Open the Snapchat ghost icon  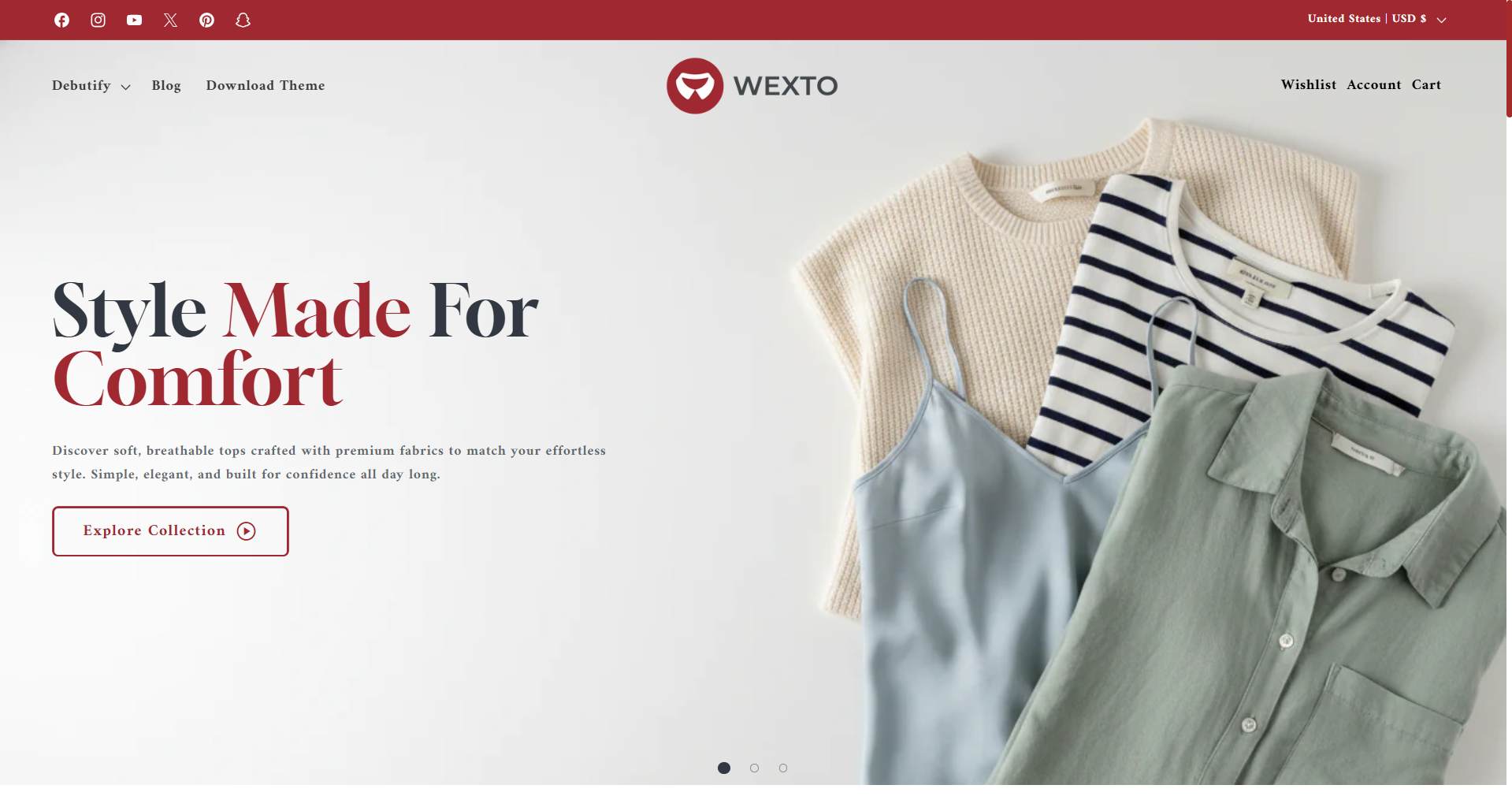pyautogui.click(x=243, y=20)
